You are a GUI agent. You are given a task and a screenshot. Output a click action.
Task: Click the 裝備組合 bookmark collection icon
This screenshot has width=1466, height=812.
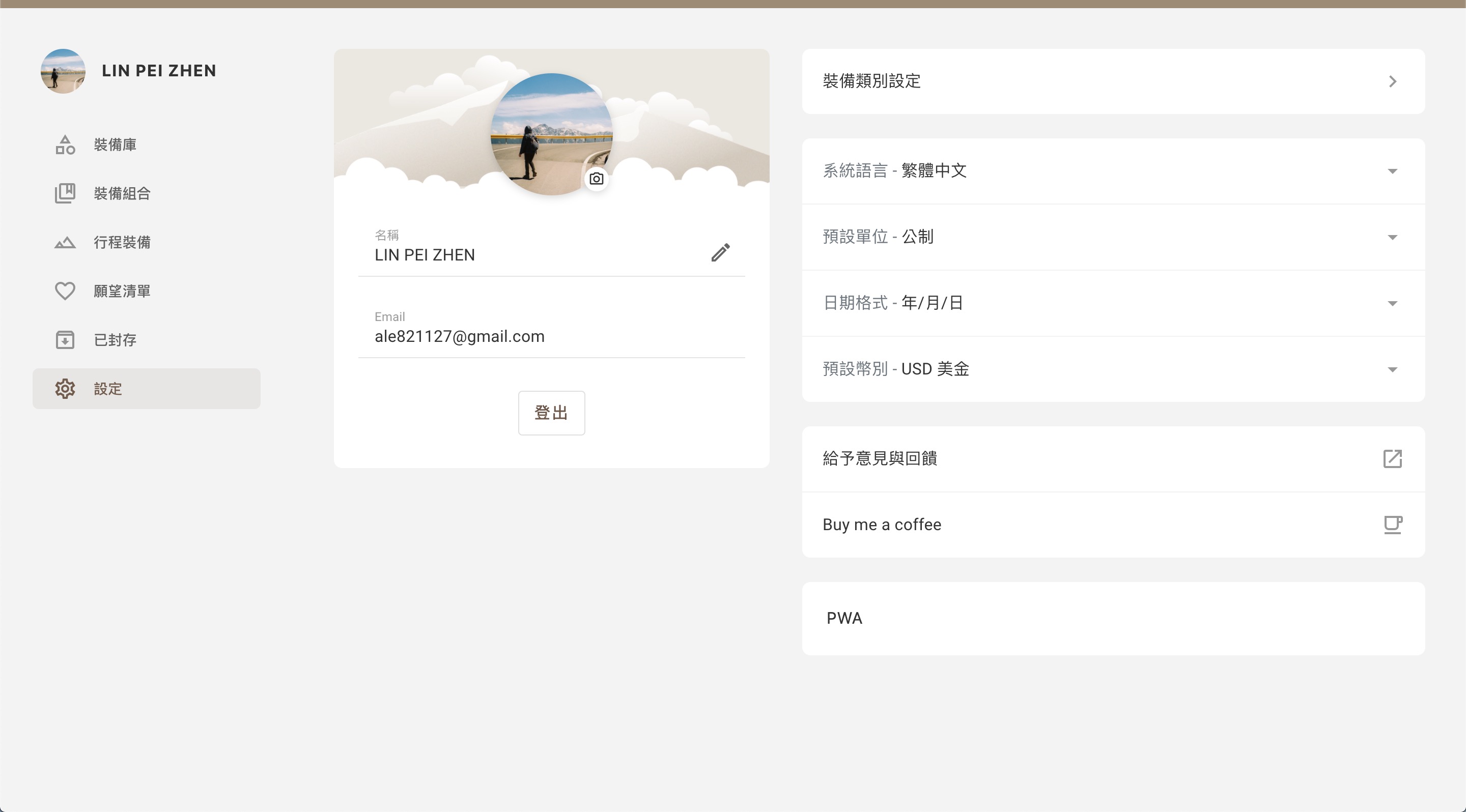(x=65, y=193)
